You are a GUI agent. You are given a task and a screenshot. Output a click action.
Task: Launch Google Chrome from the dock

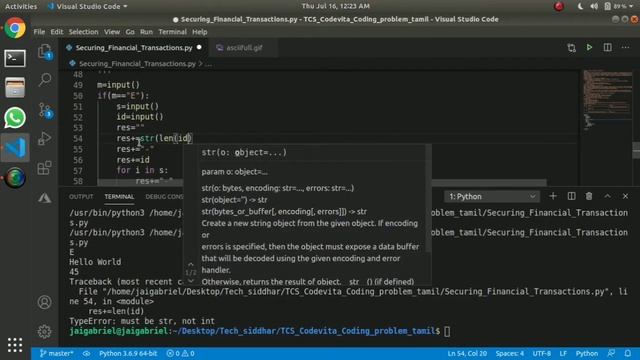pos(15,28)
